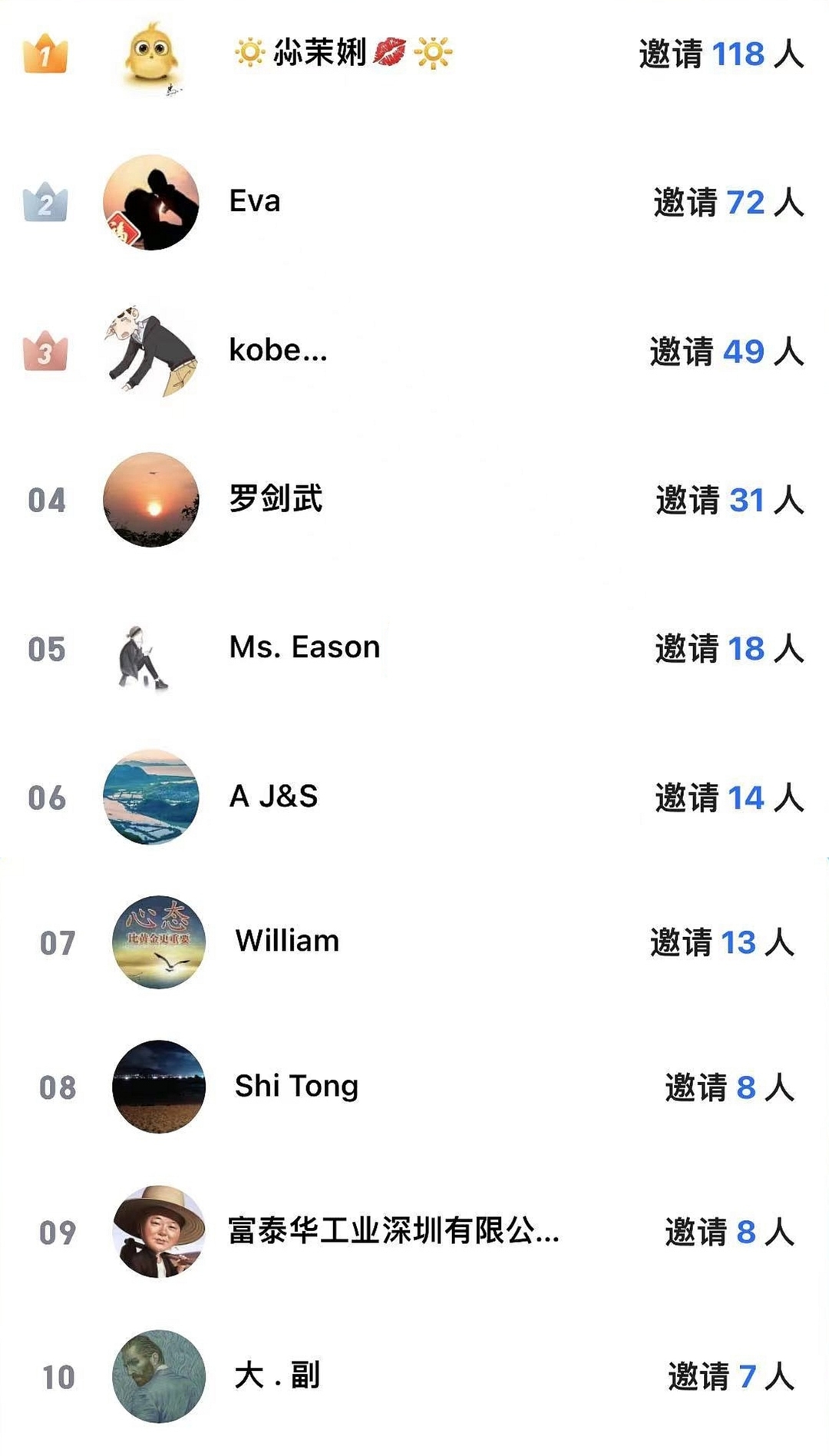
Task: Click the bronze third-place crown badge
Action: tap(45, 351)
